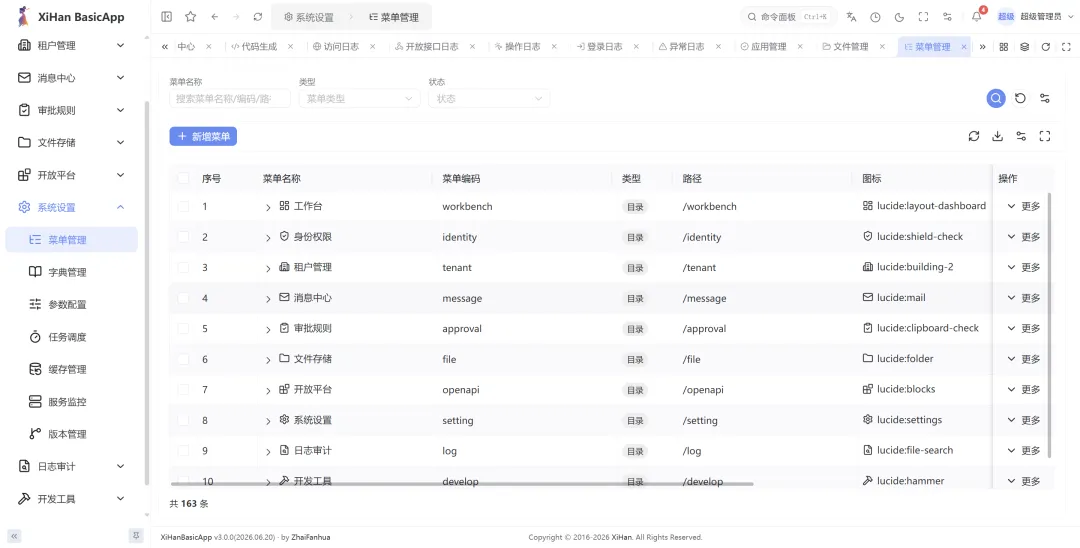Enter fullscreen from the header icon
Screen dimensions: 1080x548
(x=924, y=17)
